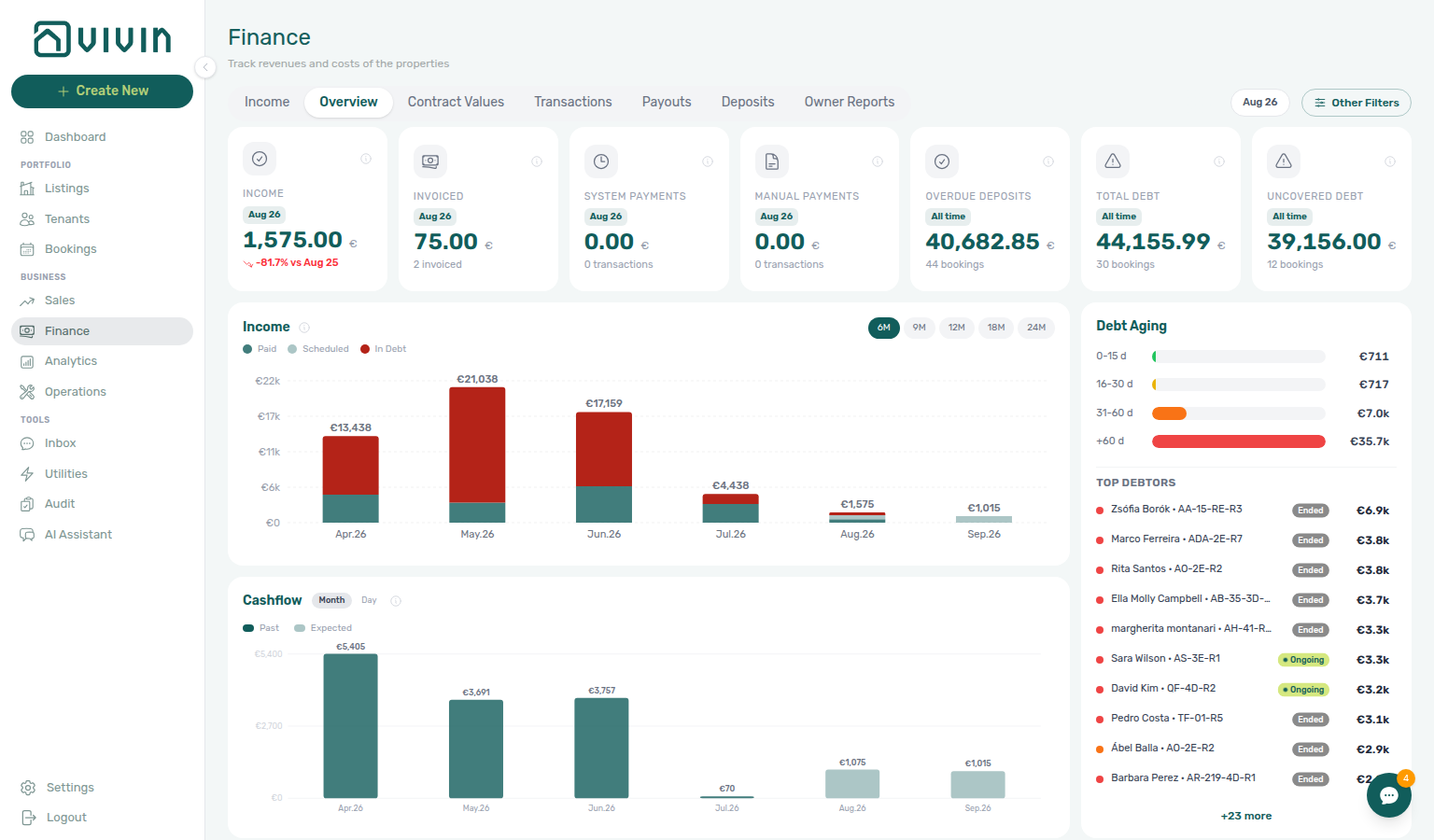The height and width of the screenshot is (840, 1434).
Task: Collapse the sidebar with the chevron button
Action: tap(205, 66)
